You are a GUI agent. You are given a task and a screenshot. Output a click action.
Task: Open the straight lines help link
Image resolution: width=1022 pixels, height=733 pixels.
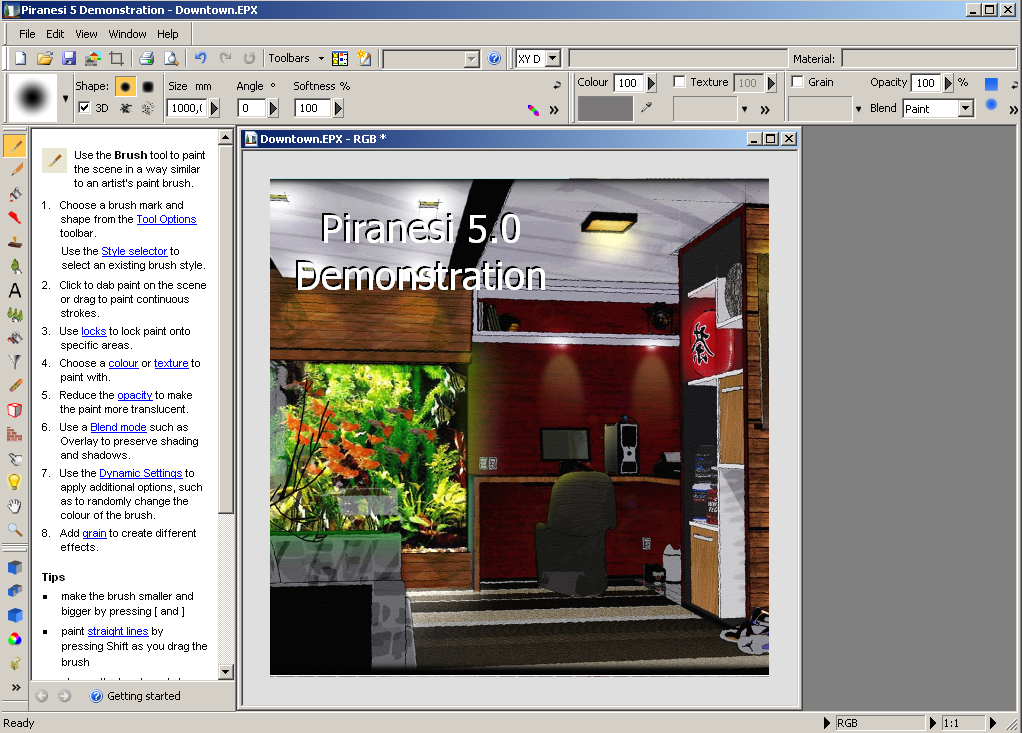tap(118, 631)
